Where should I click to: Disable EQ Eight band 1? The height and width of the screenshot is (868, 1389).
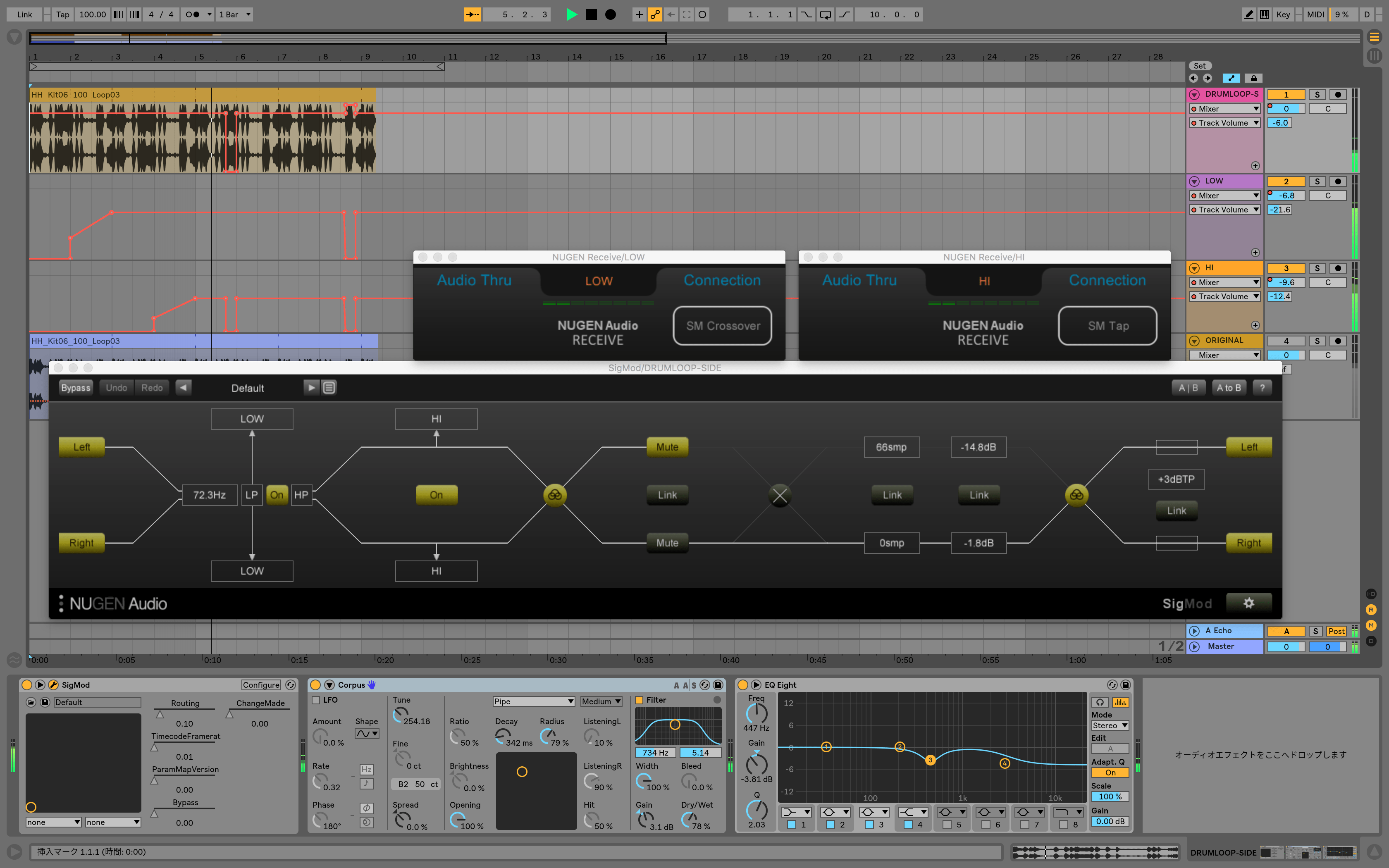(x=792, y=825)
